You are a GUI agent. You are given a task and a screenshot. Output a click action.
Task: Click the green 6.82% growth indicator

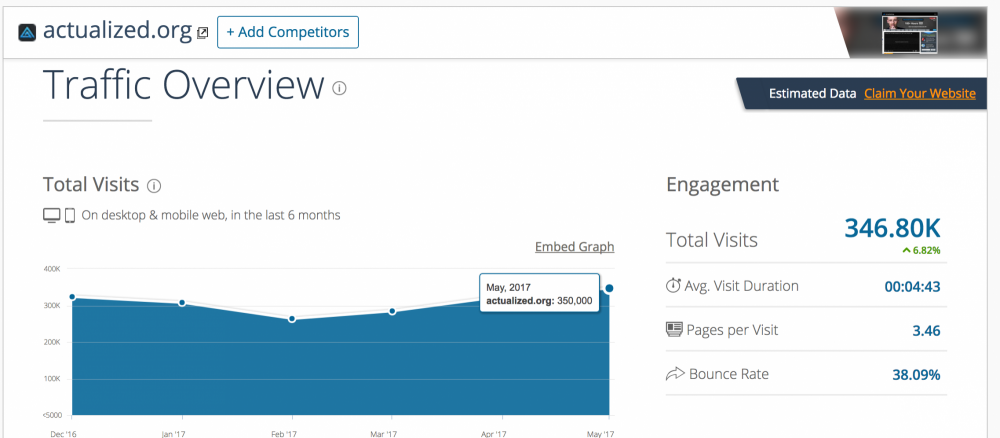tap(921, 251)
